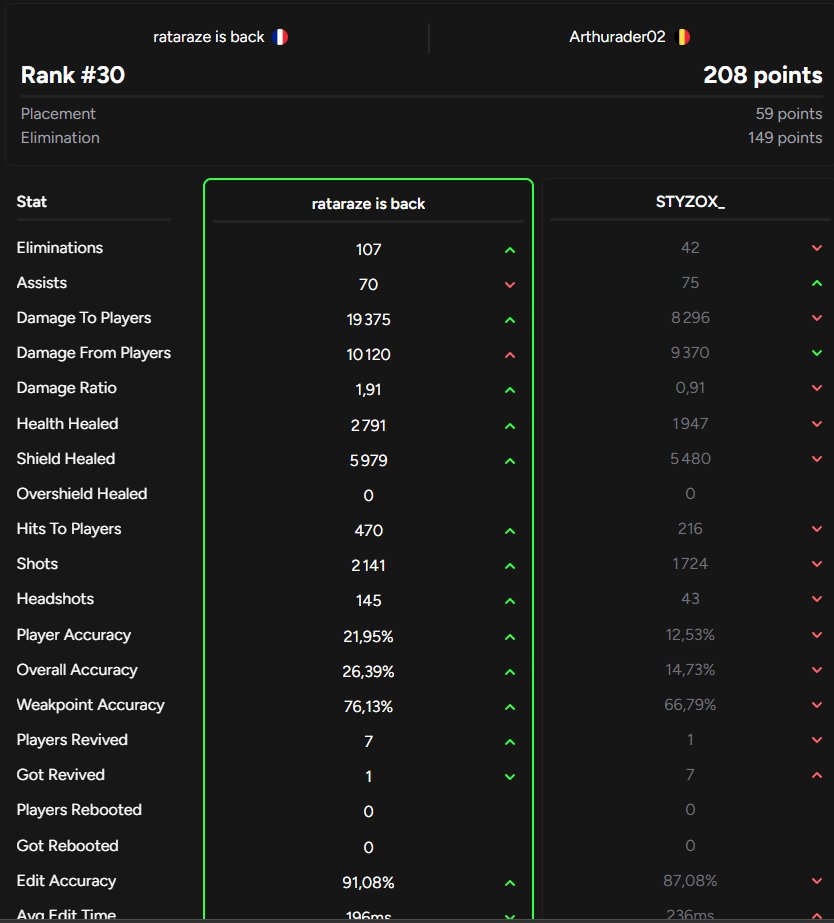Screen dimensions: 834x923
Task: Click green up arrow beside STYZOX_ Assists 75
Action: (x=817, y=283)
